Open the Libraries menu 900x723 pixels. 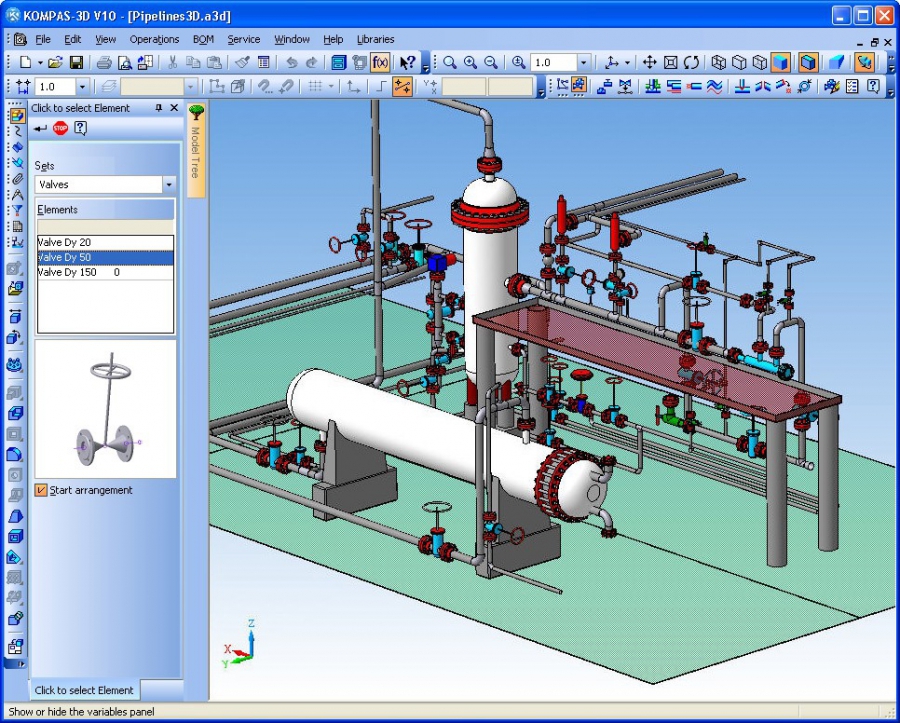coord(376,40)
